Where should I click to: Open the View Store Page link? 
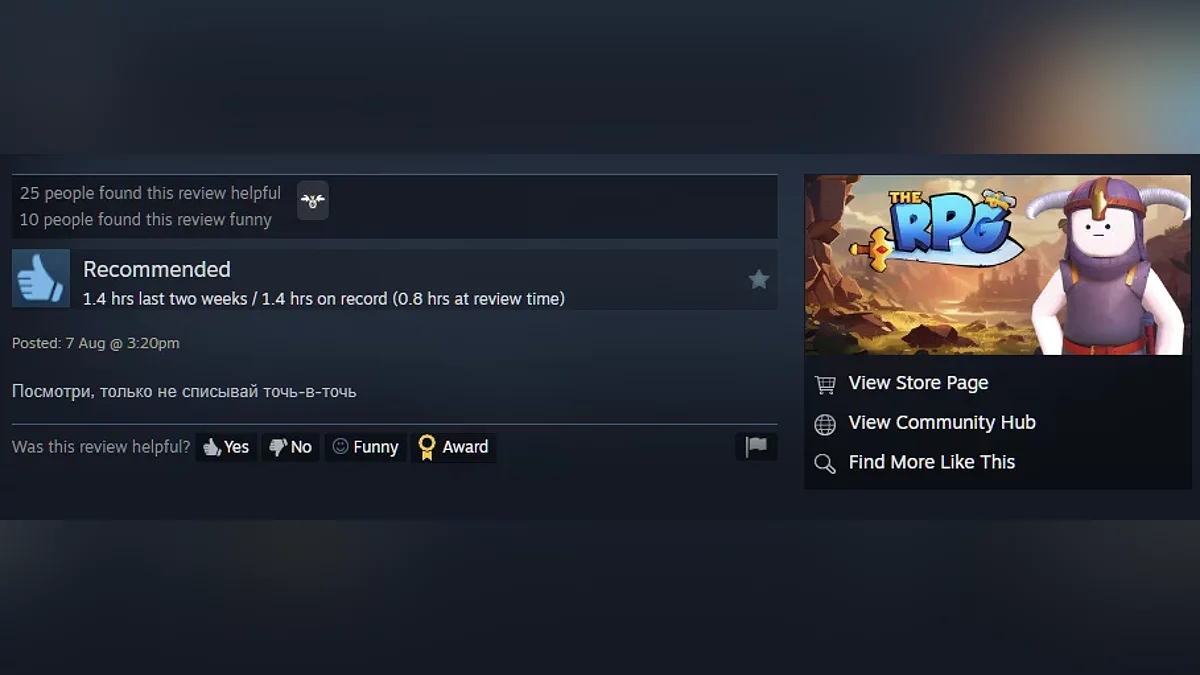918,383
